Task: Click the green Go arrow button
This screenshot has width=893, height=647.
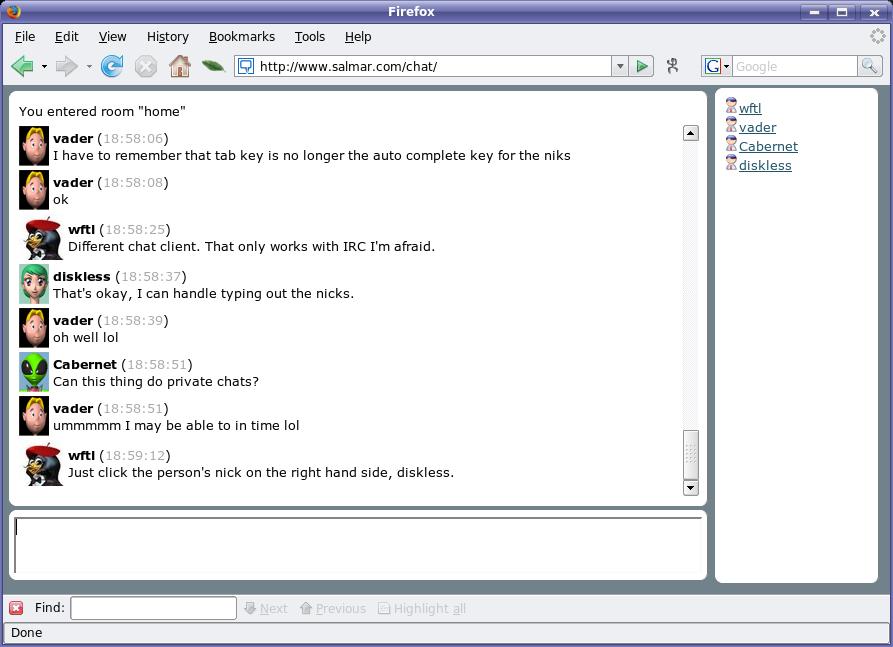Action: point(642,66)
